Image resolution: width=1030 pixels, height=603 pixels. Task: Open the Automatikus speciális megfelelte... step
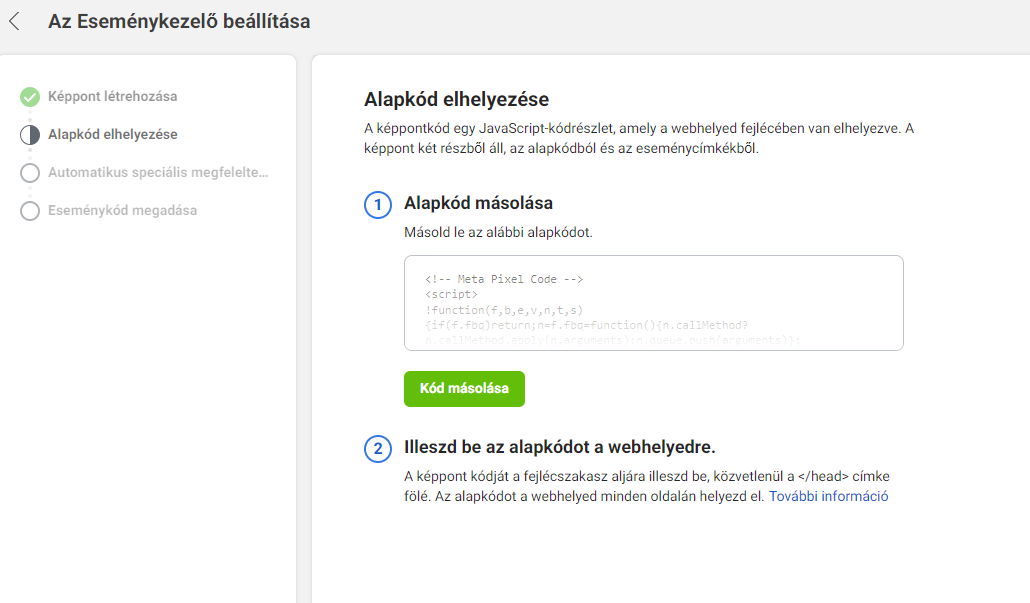(x=158, y=172)
